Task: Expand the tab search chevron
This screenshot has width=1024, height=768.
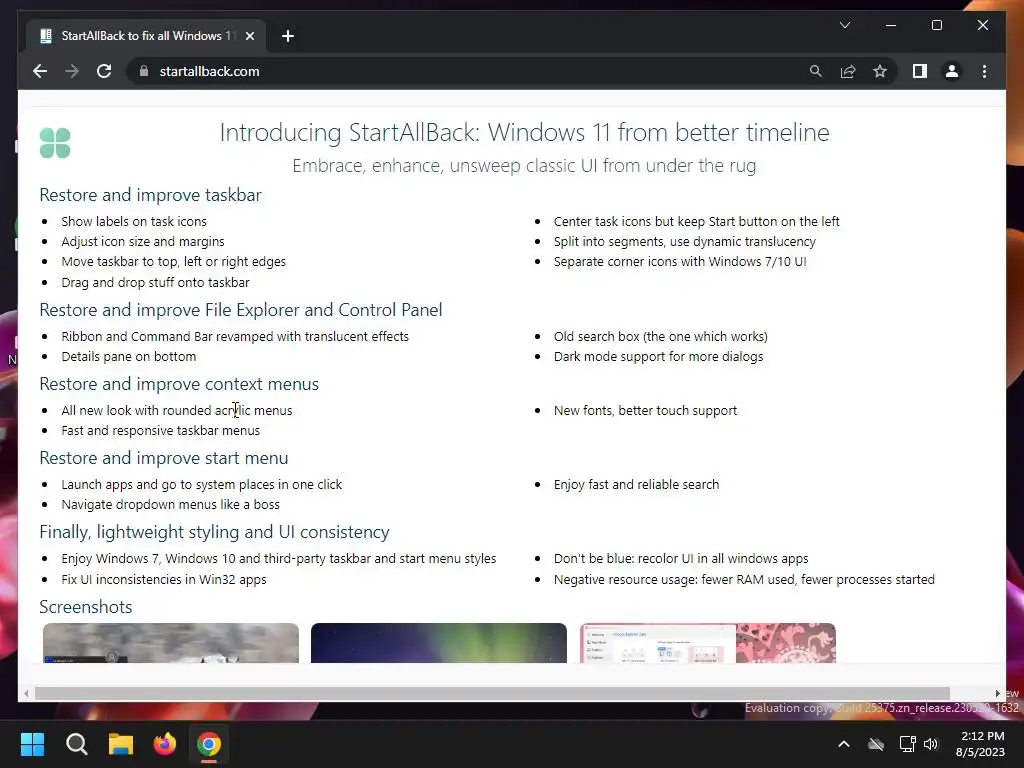Action: pos(844,25)
